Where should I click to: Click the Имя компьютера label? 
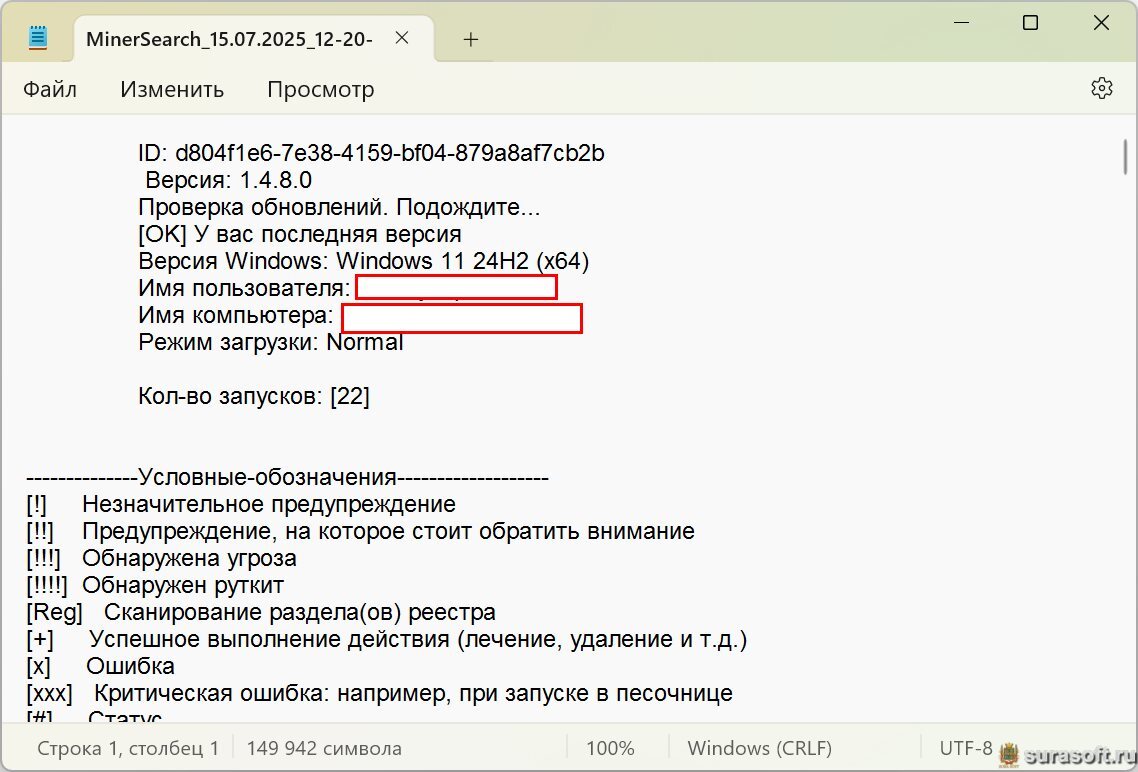pos(236,316)
